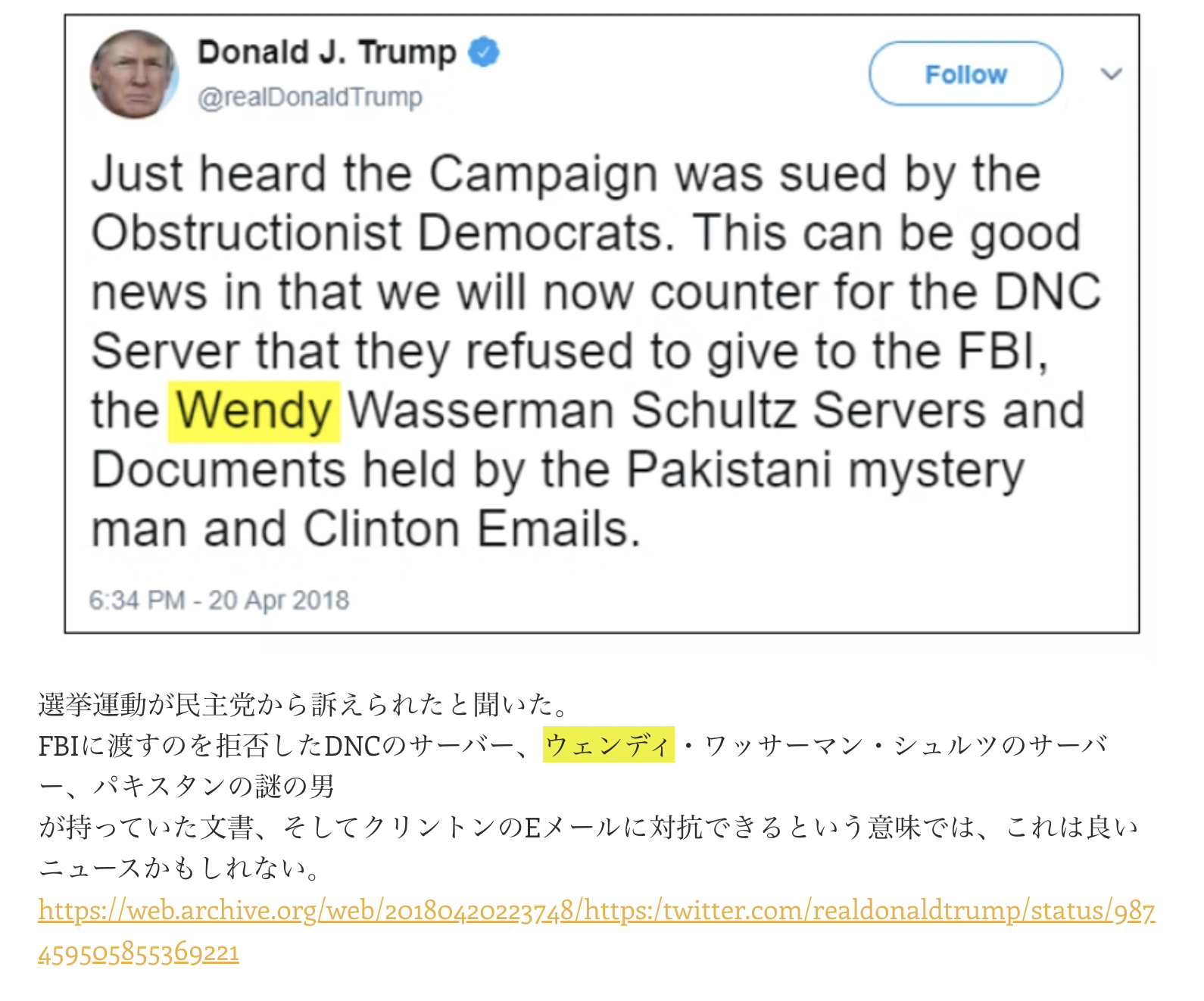The width and height of the screenshot is (1204, 1001).
Task: Open the 6:34 PM - 20 Apr 2018 timestamp
Action: 219,600
